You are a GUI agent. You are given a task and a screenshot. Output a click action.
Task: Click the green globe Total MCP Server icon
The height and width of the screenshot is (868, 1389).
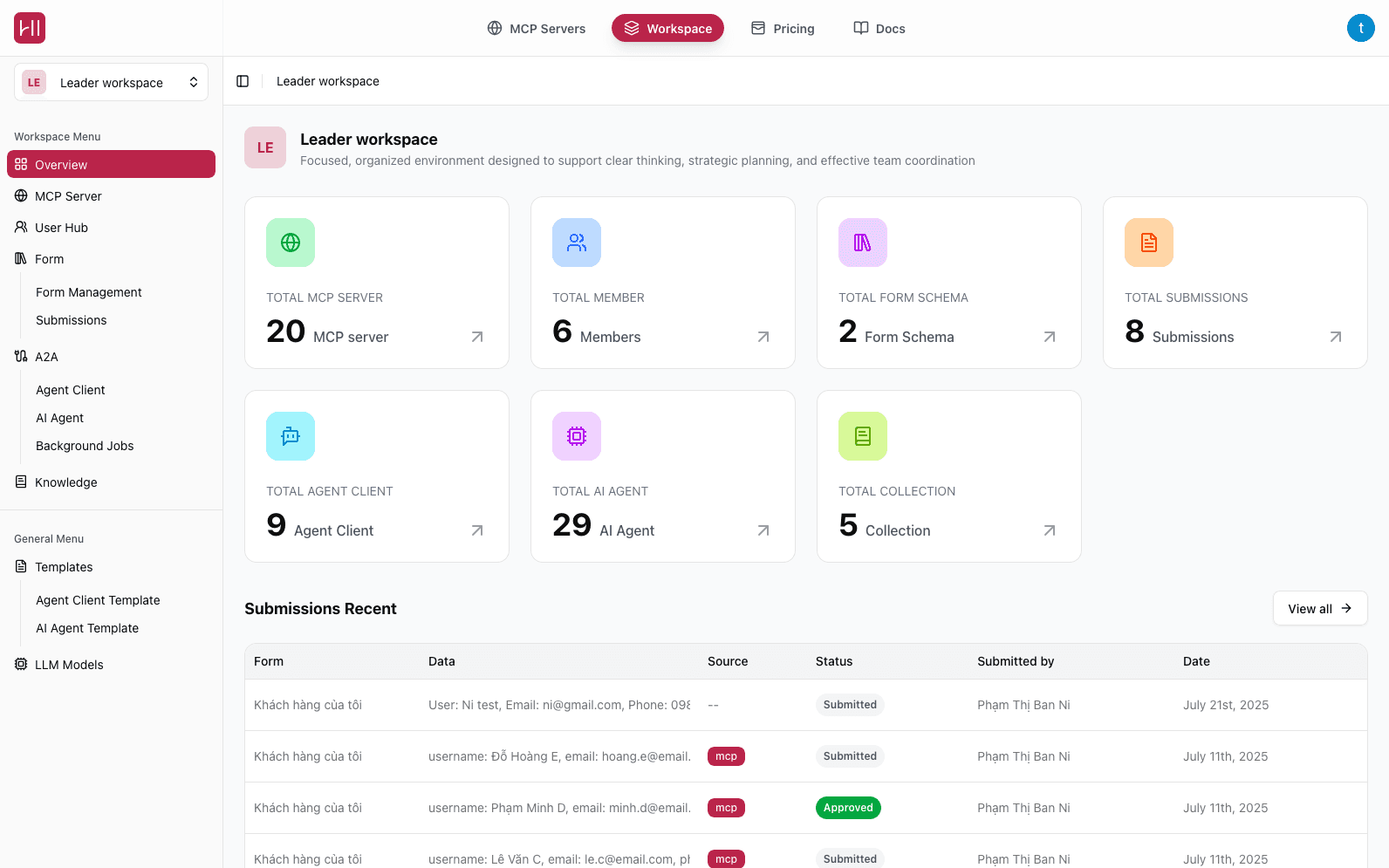[291, 243]
